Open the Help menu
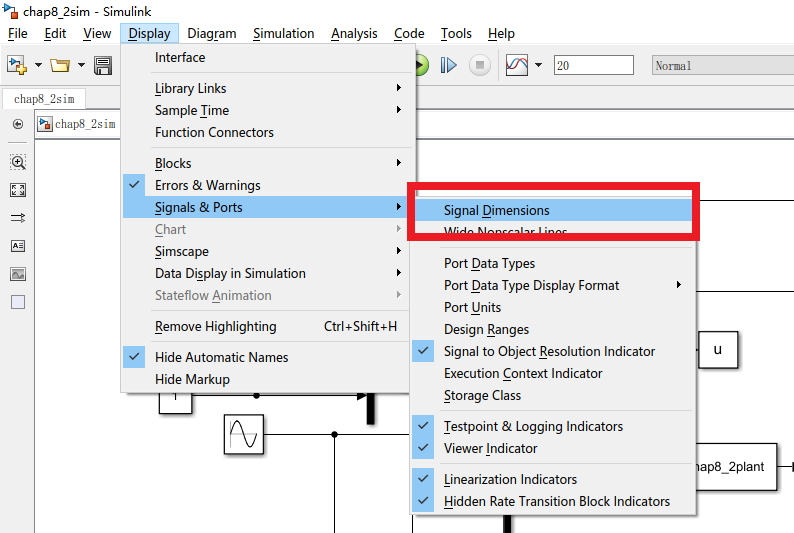 tap(501, 33)
